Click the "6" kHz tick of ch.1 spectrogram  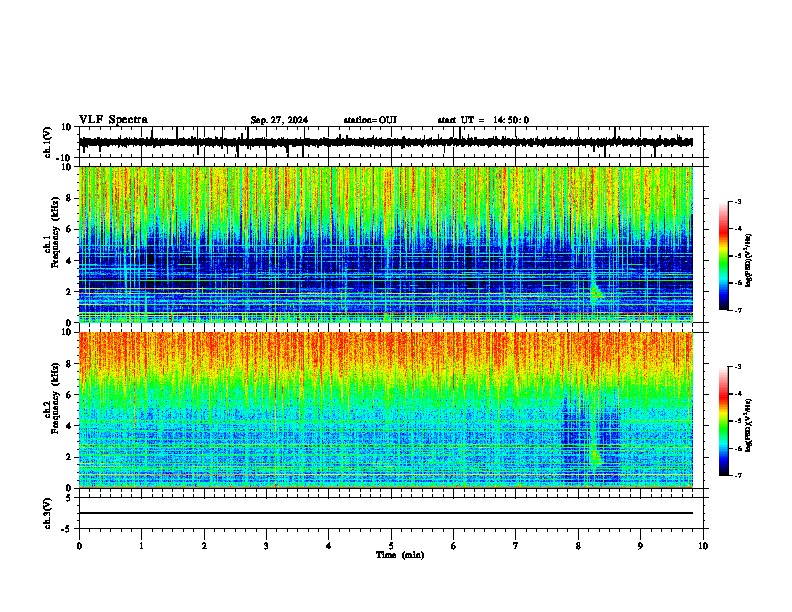coord(70,230)
